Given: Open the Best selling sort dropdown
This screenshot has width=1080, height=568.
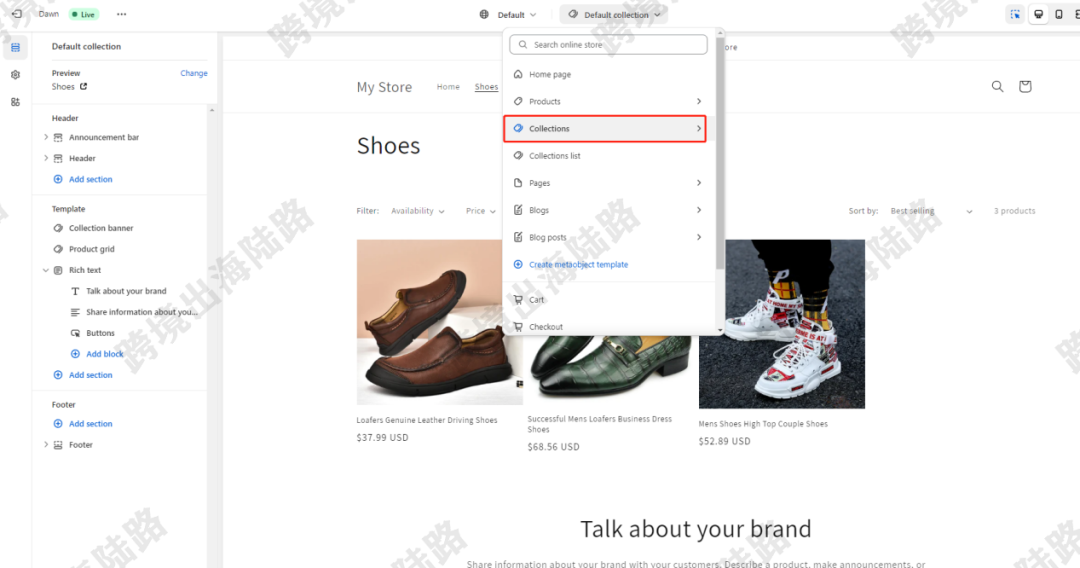Looking at the screenshot, I should [931, 211].
